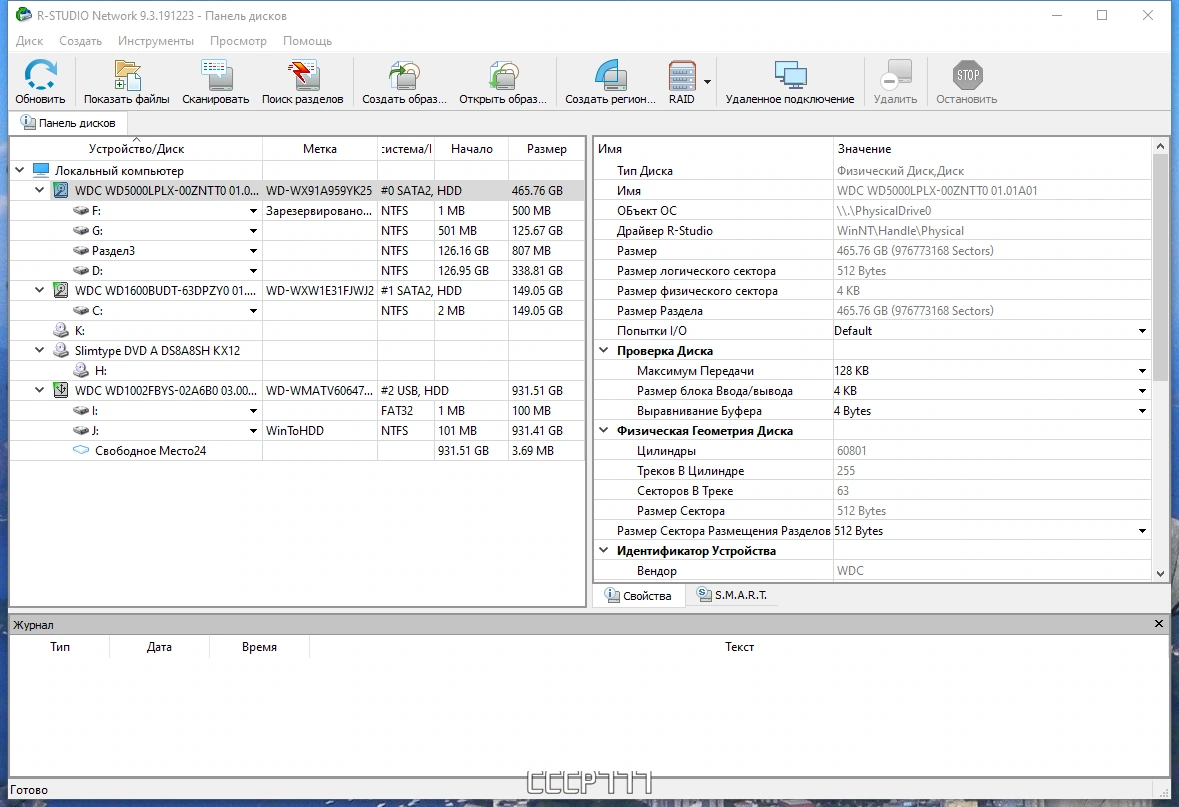Sort by Начало column header
The image size is (1179, 807).
coord(471,149)
